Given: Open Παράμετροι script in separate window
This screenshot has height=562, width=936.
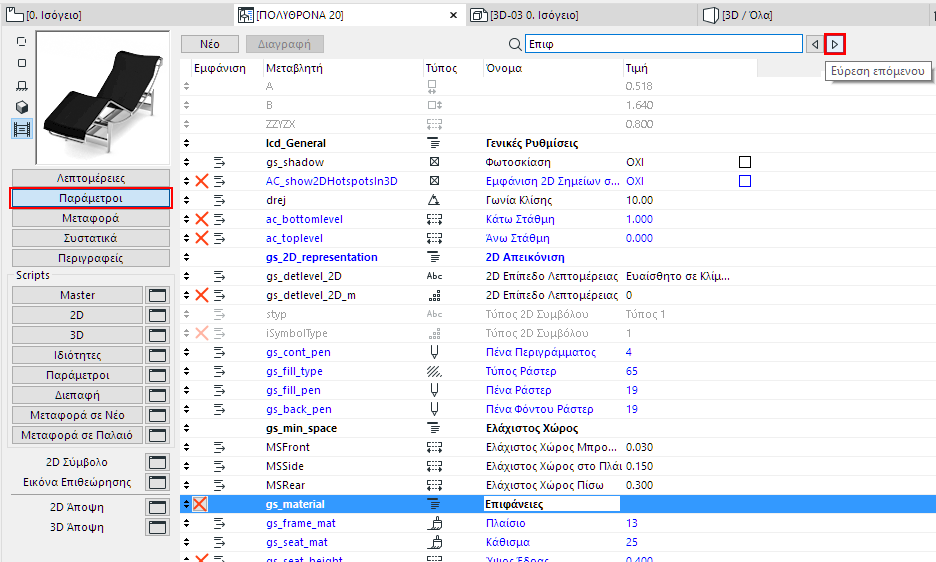Looking at the screenshot, I should [157, 375].
